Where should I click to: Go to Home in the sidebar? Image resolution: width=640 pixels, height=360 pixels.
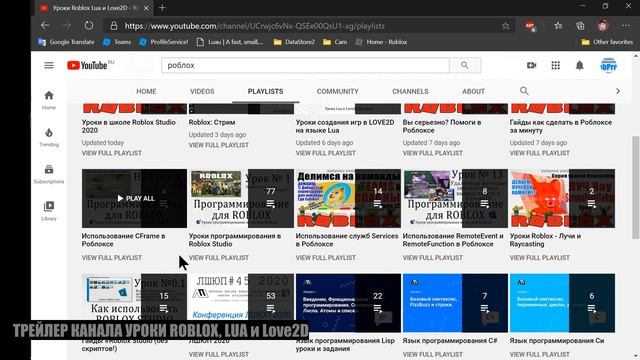[x=49, y=100]
